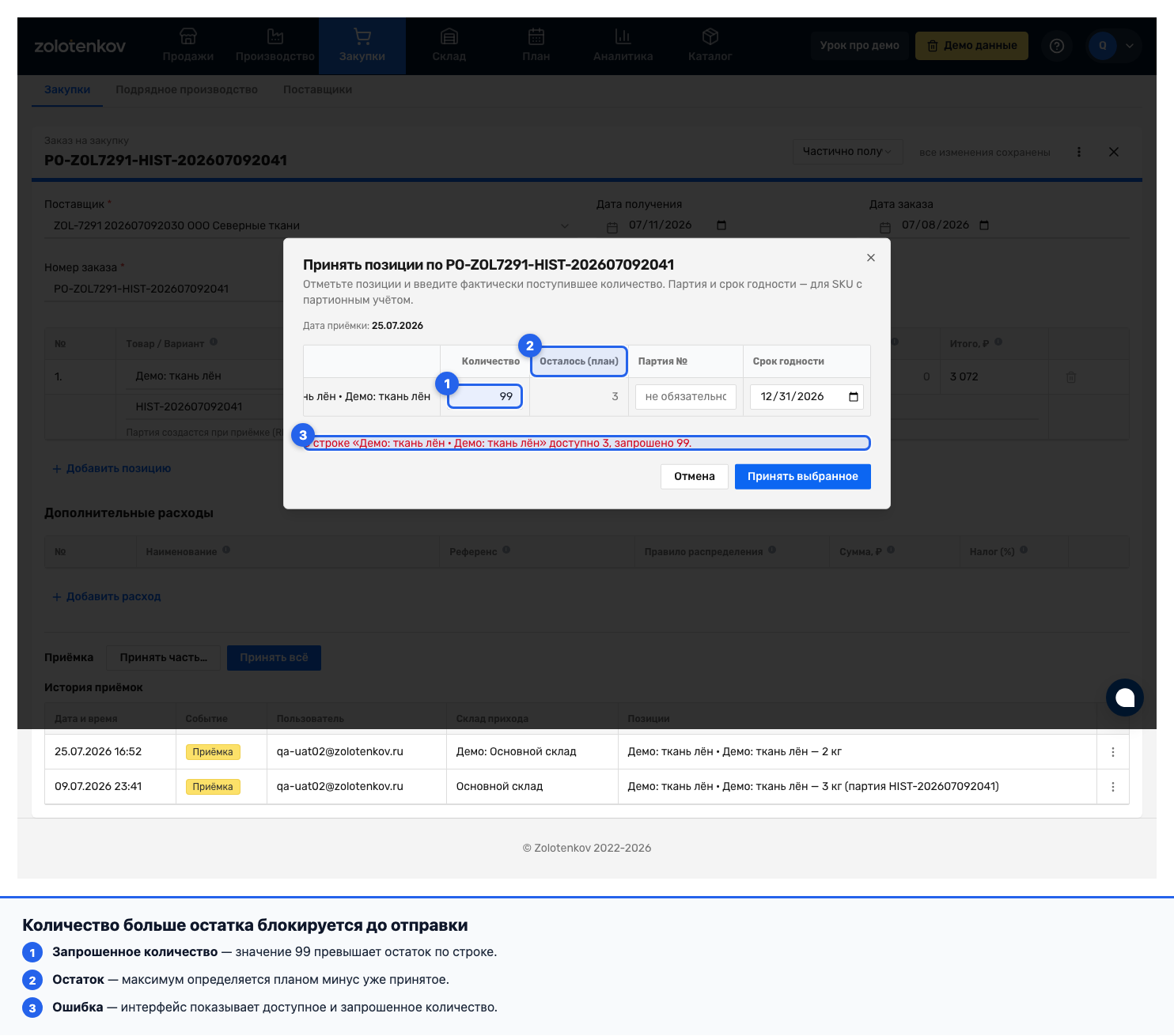Click the help question mark icon
This screenshot has width=1174, height=1036.
click(1057, 46)
